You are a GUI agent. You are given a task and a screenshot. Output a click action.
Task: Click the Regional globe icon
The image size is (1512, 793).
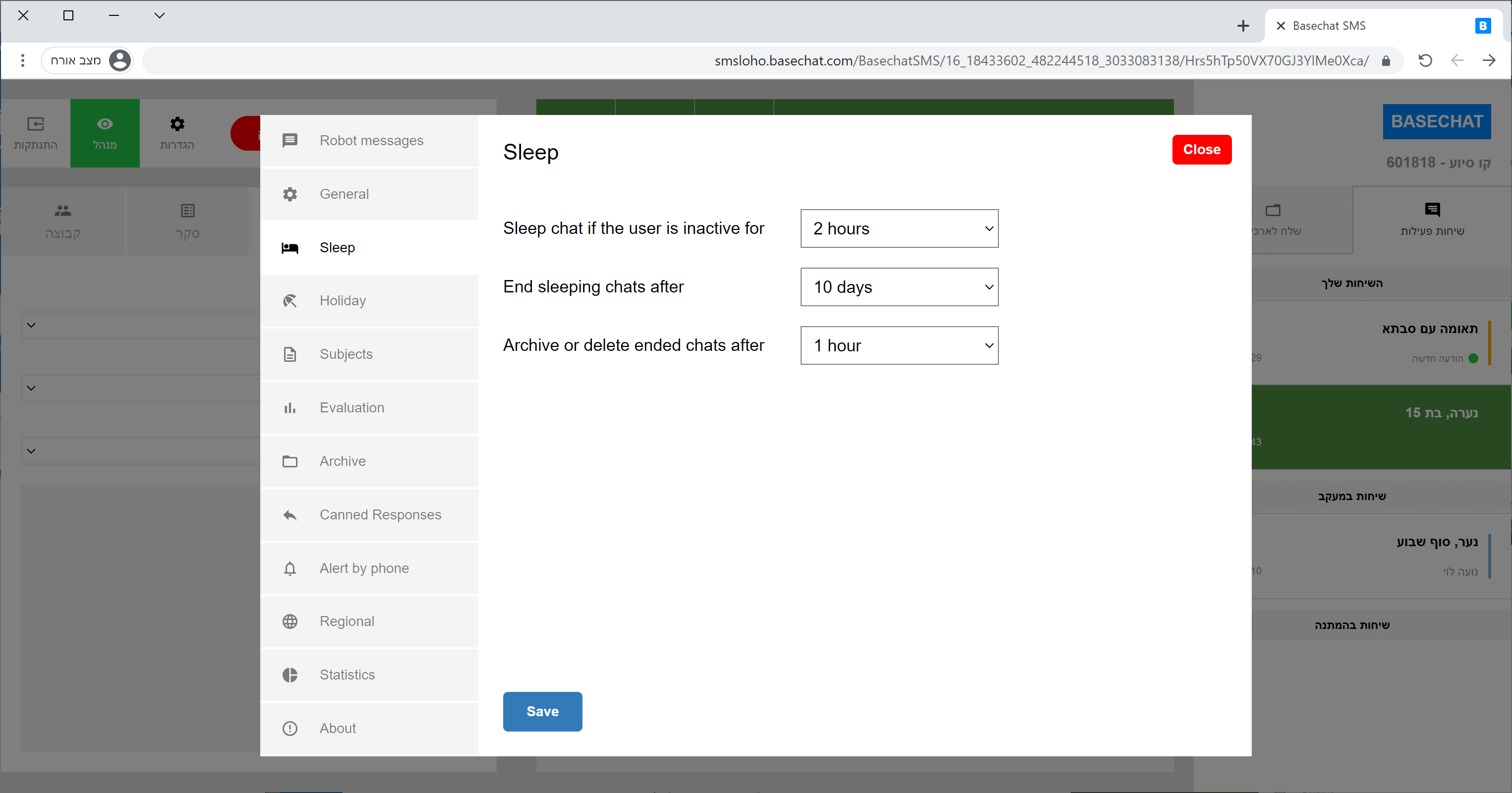tap(290, 622)
